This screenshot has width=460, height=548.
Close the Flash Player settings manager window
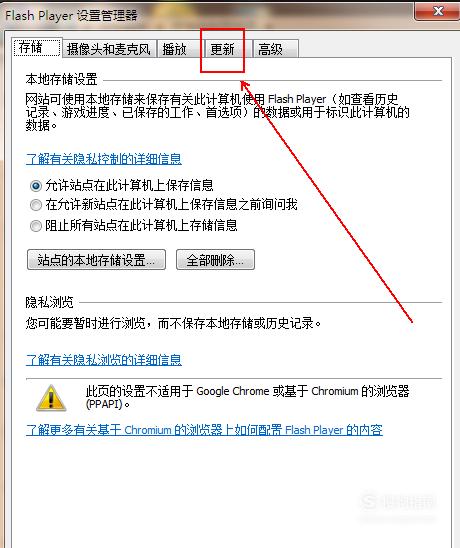coord(437,10)
